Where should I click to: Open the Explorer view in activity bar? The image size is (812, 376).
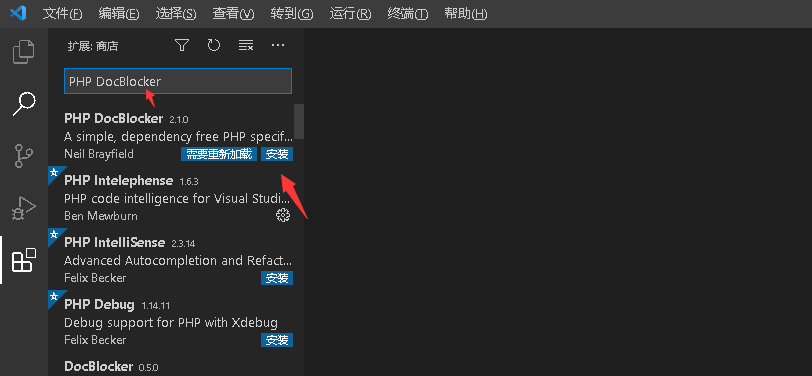coord(24,52)
